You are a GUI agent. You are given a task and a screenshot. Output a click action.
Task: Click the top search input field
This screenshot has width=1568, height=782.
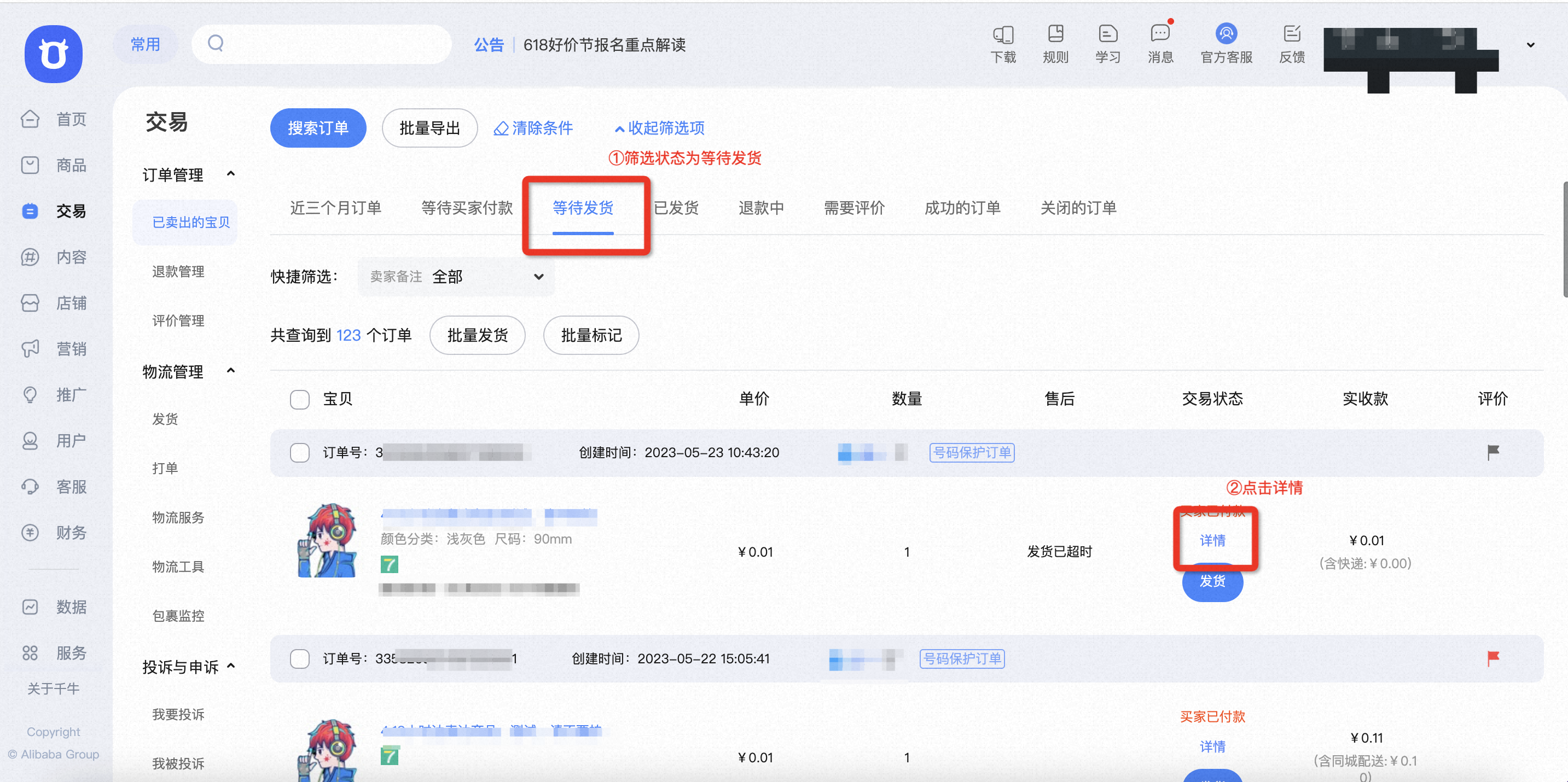(321, 44)
